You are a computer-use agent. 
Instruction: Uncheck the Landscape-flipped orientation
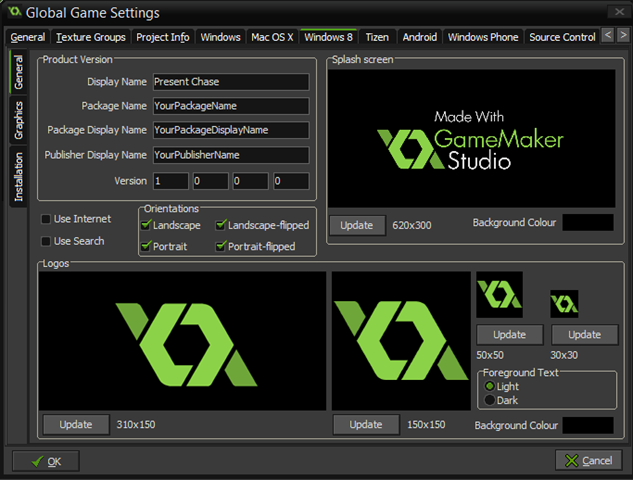(220, 225)
